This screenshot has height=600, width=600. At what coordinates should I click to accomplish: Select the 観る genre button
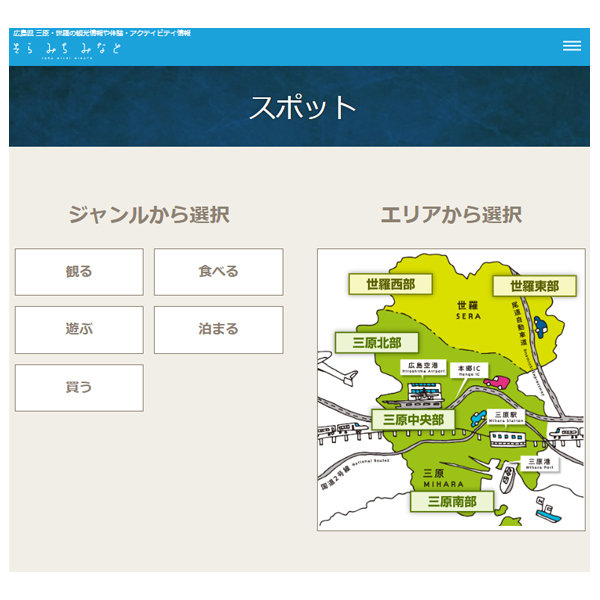click(x=79, y=272)
